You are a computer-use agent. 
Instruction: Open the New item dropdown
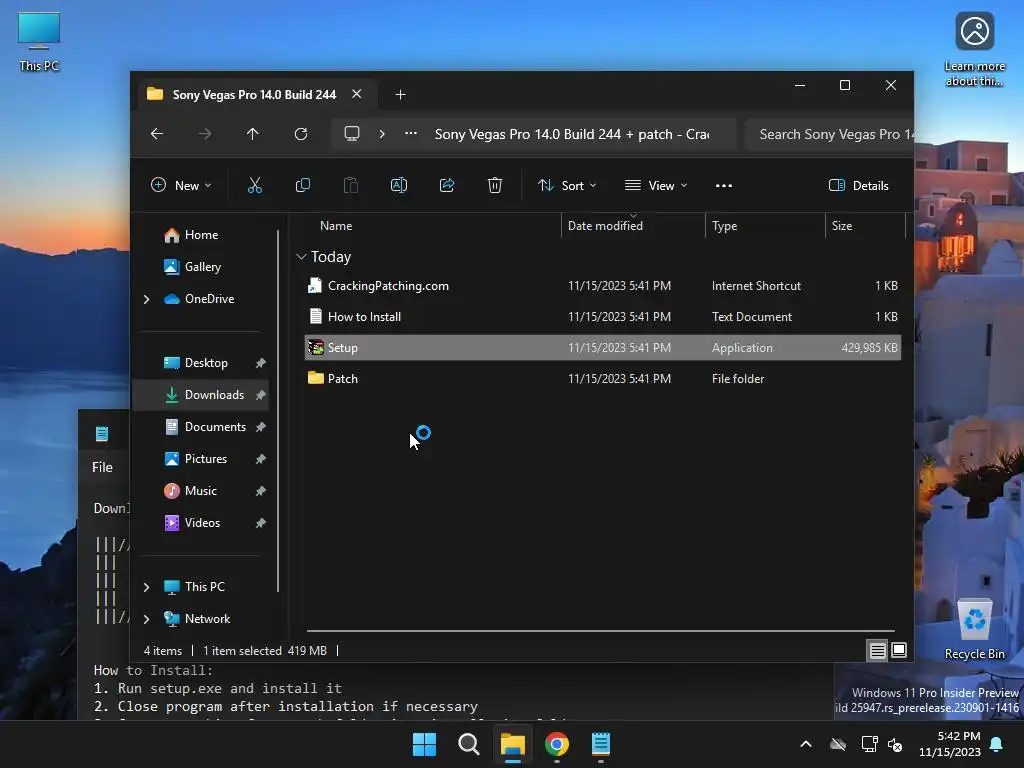[x=181, y=185]
